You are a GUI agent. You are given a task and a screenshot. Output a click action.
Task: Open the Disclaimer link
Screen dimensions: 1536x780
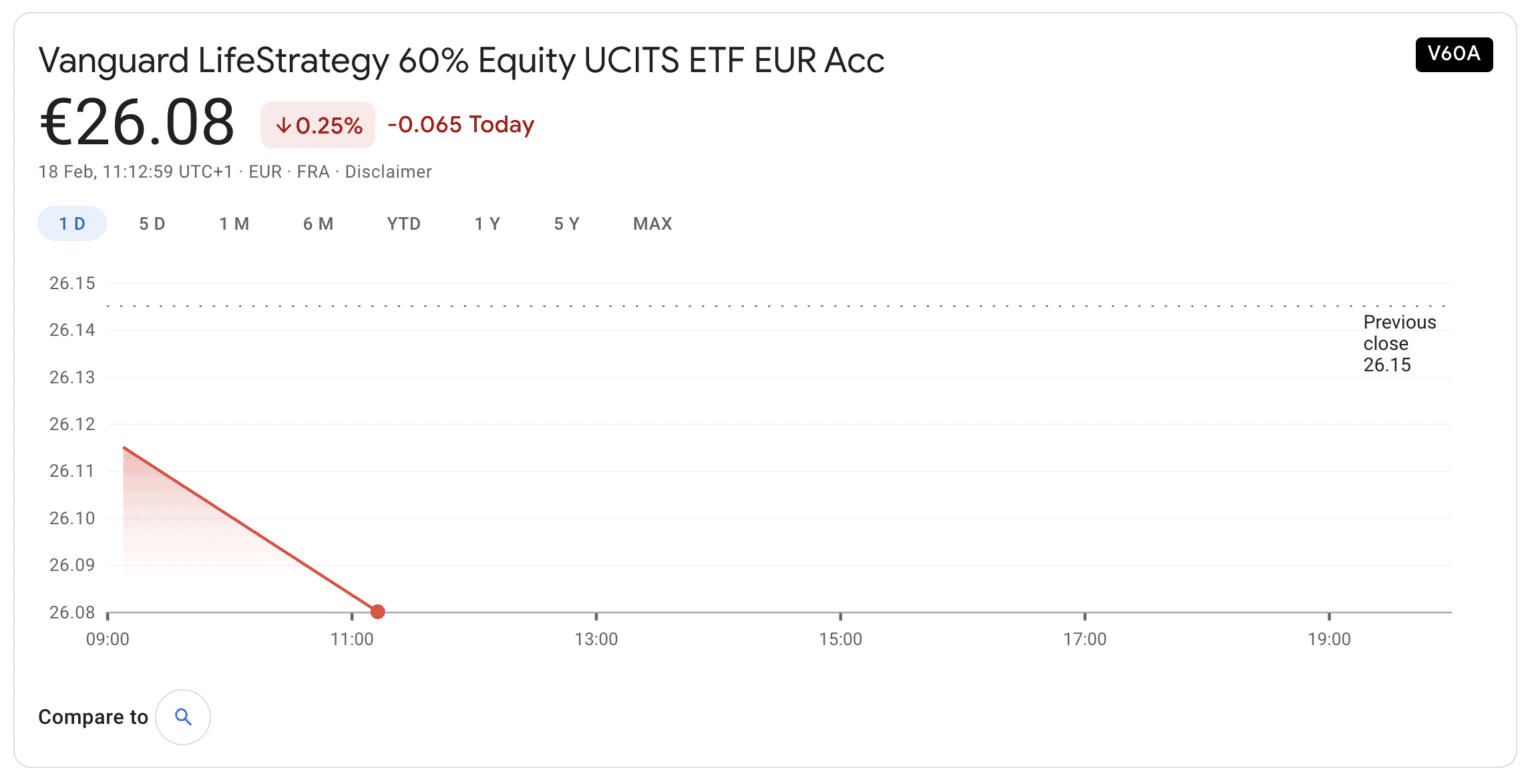tap(388, 171)
